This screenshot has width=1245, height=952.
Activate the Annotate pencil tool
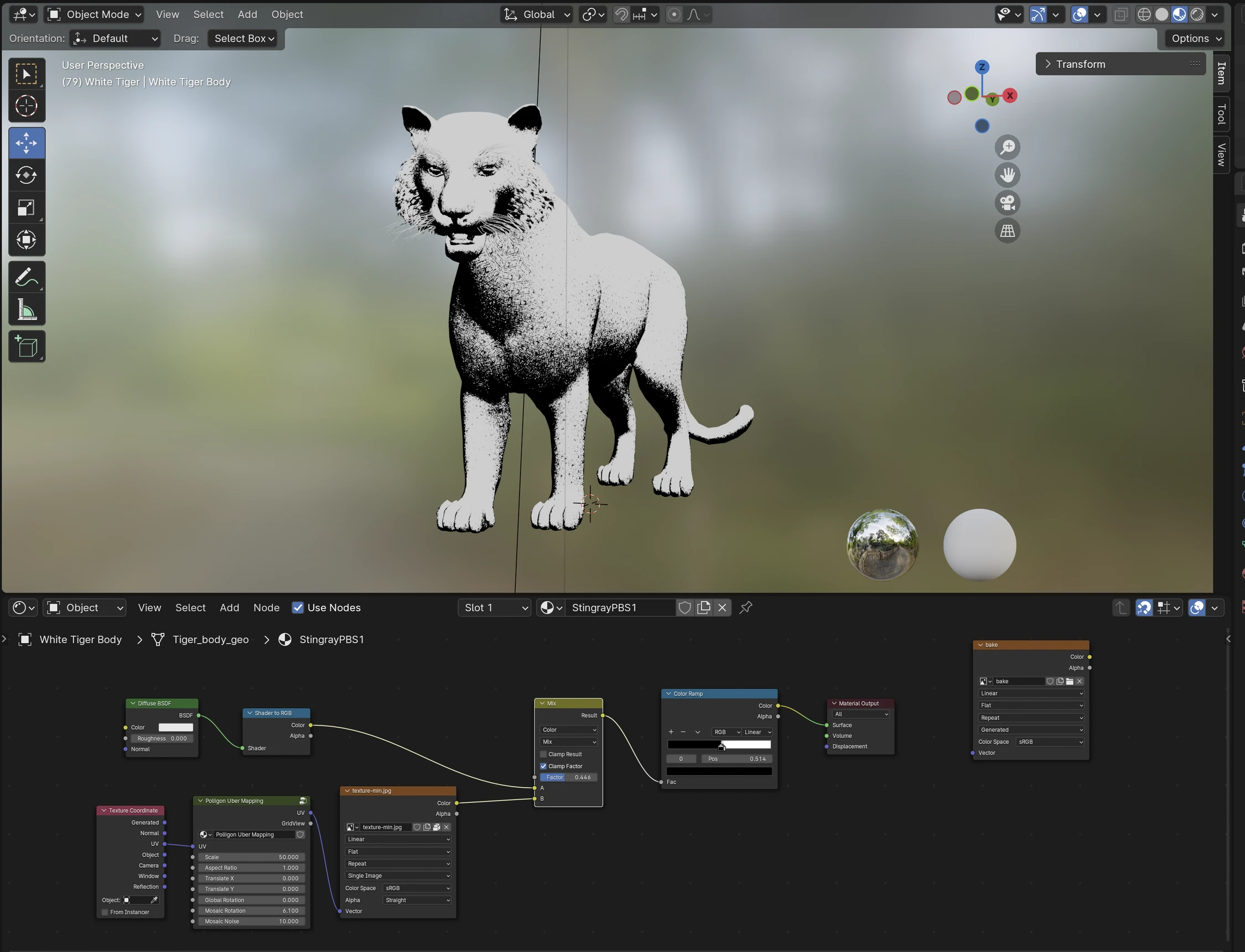[26, 277]
